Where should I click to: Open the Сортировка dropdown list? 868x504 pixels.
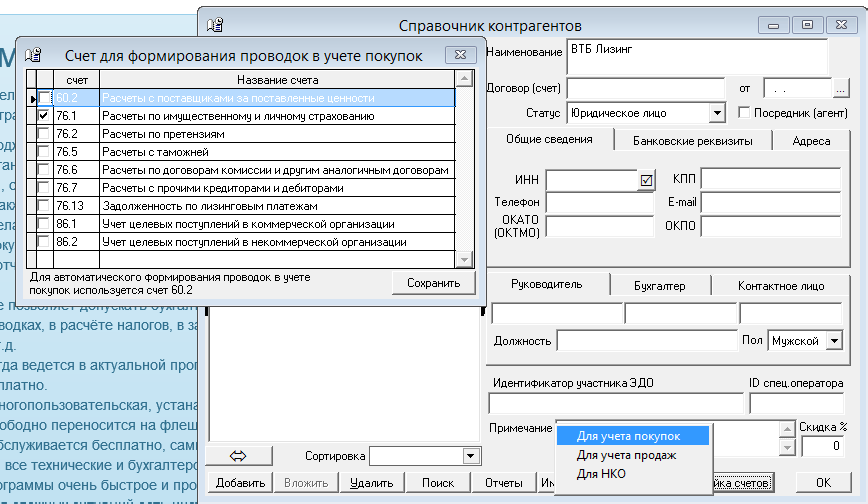point(470,456)
